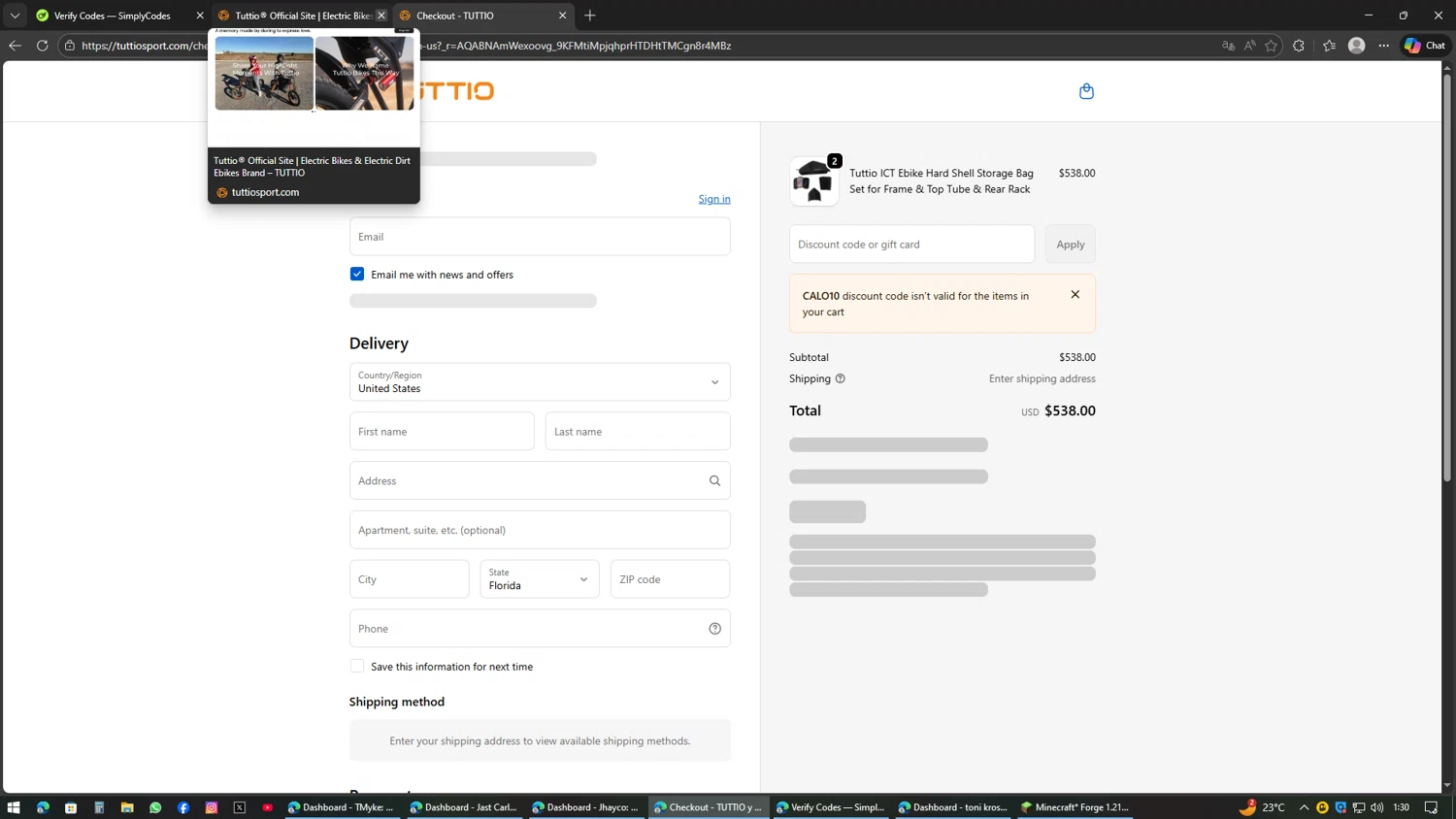Open the X taskbar icon
Viewport: 1456px width, 819px height.
coord(240,807)
